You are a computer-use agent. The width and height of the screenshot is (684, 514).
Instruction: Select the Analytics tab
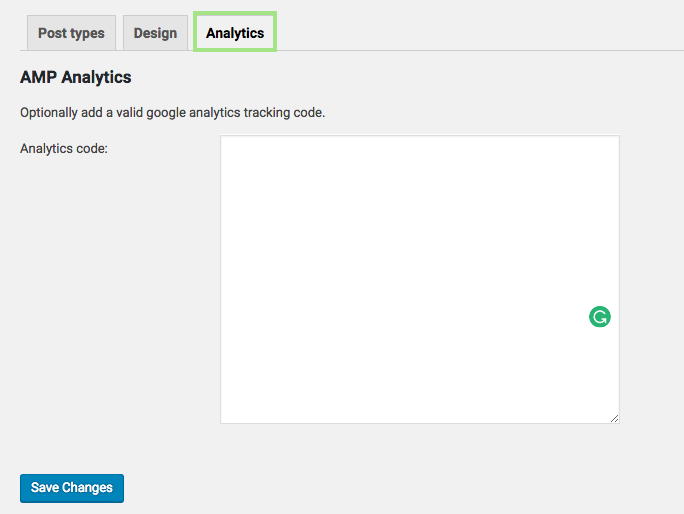[x=235, y=33]
